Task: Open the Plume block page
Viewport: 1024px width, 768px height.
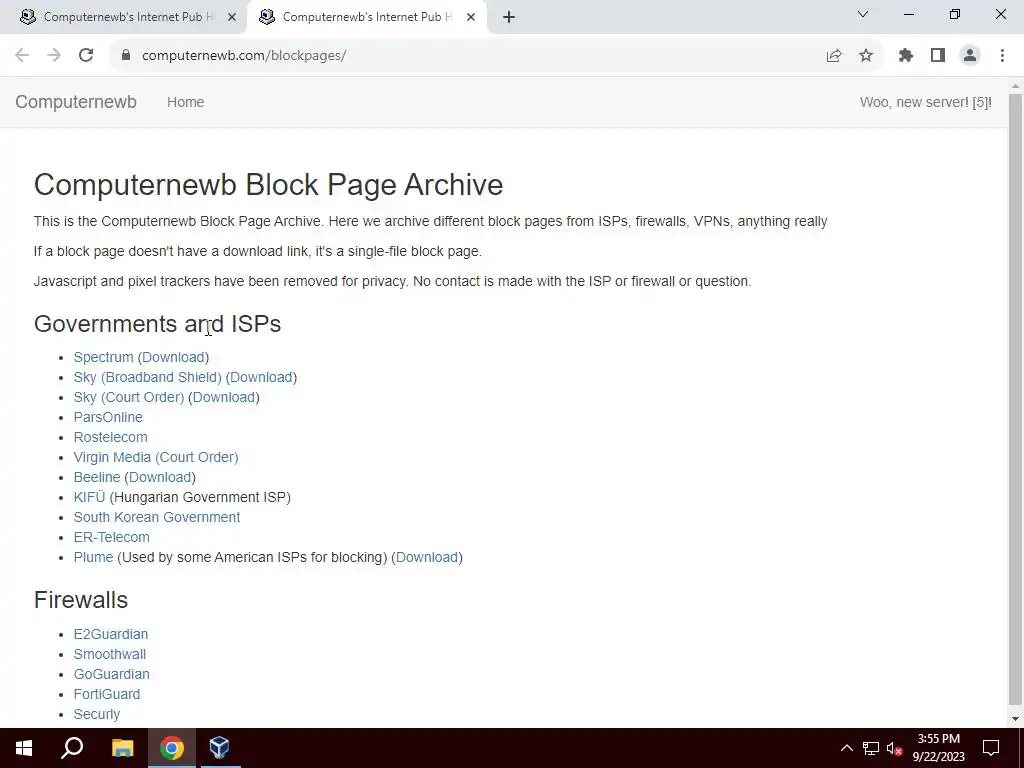Action: pos(93,557)
